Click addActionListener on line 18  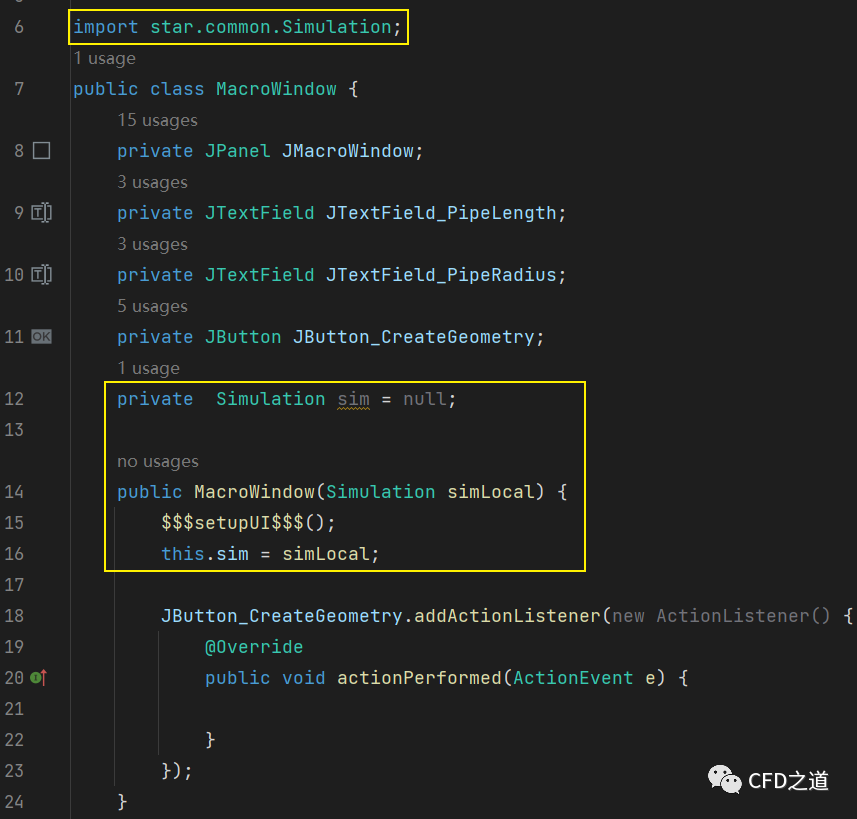[x=507, y=616]
